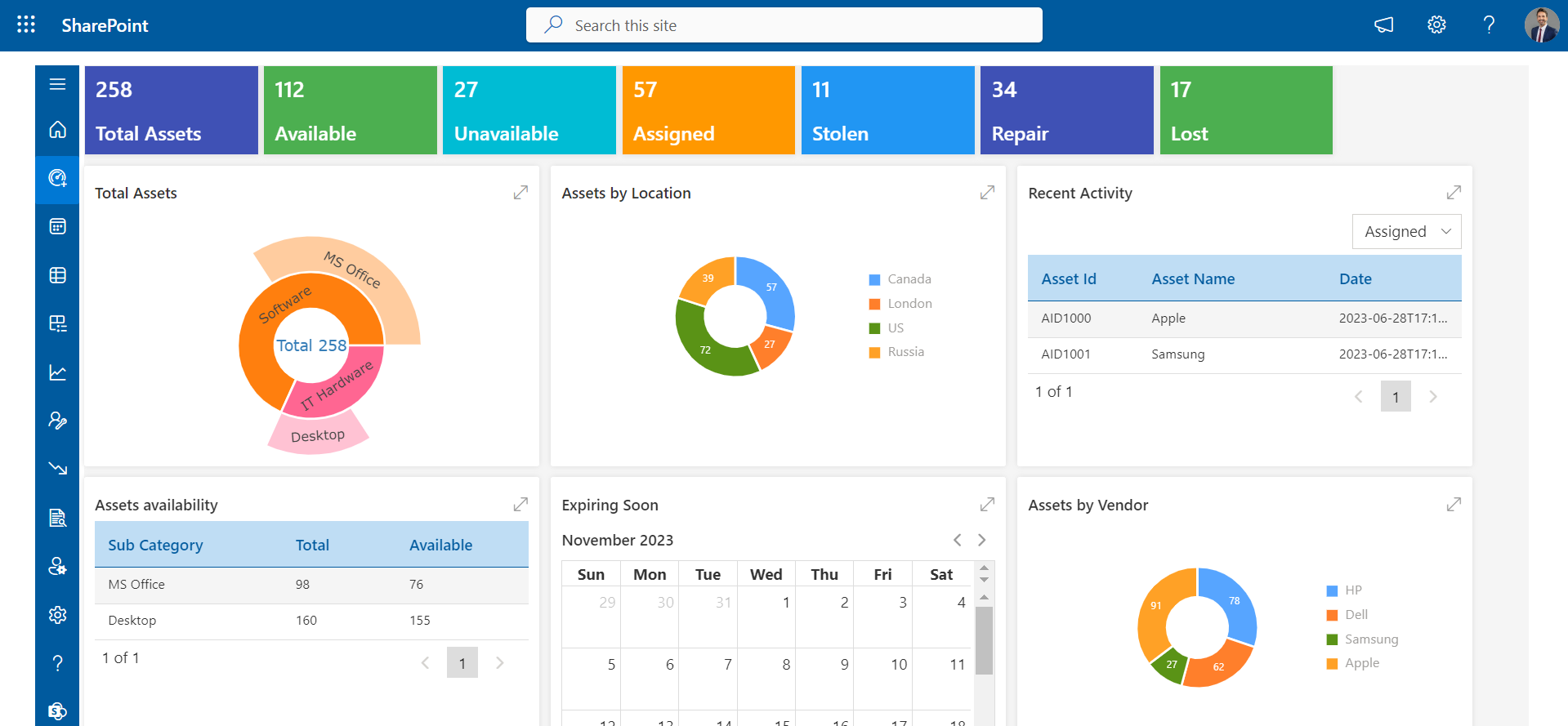Open the help sidebar icon

click(57, 663)
